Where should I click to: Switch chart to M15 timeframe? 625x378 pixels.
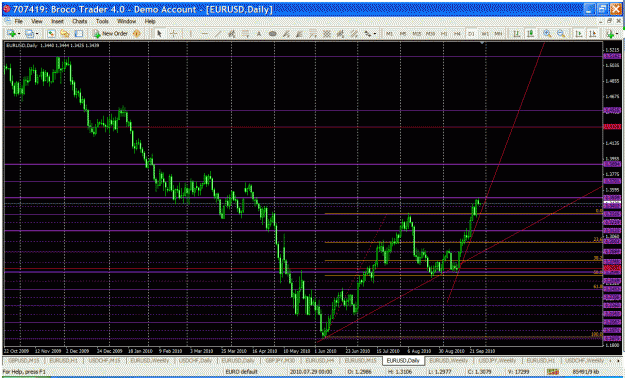click(x=417, y=34)
